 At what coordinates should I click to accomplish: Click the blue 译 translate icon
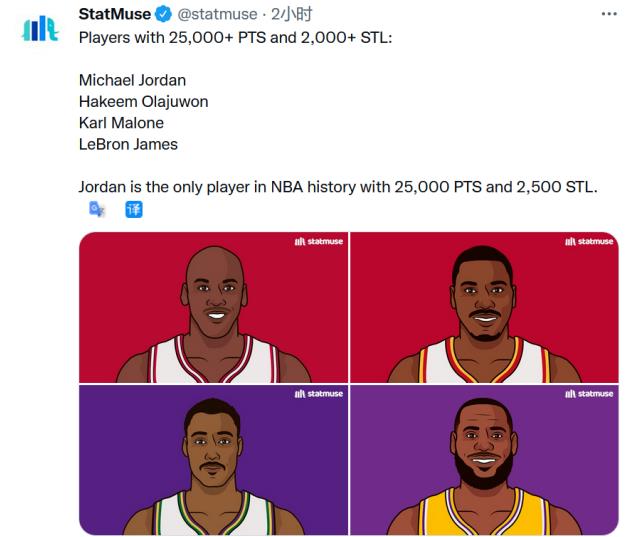coord(134,210)
